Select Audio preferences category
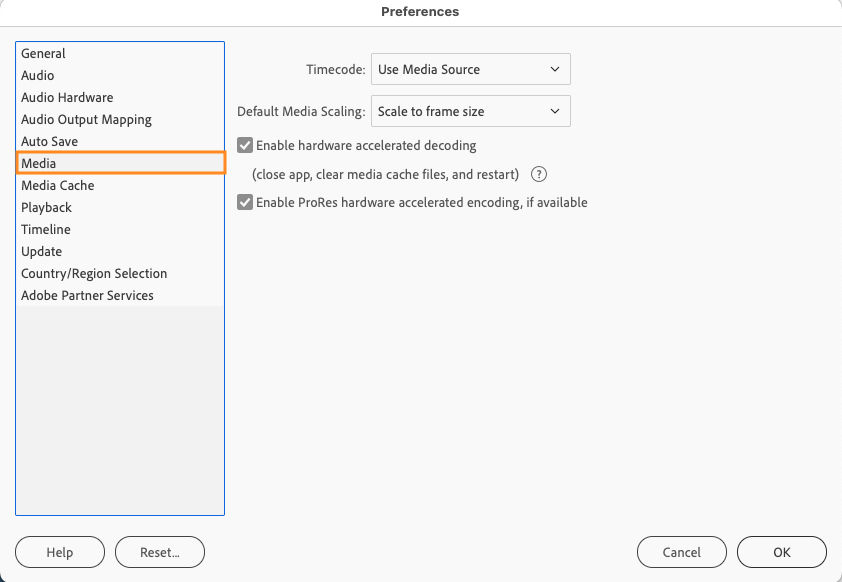The width and height of the screenshot is (842, 582). point(38,75)
